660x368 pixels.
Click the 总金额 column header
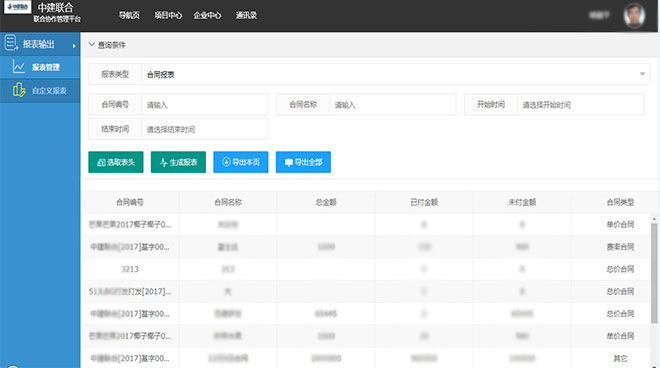coord(326,203)
